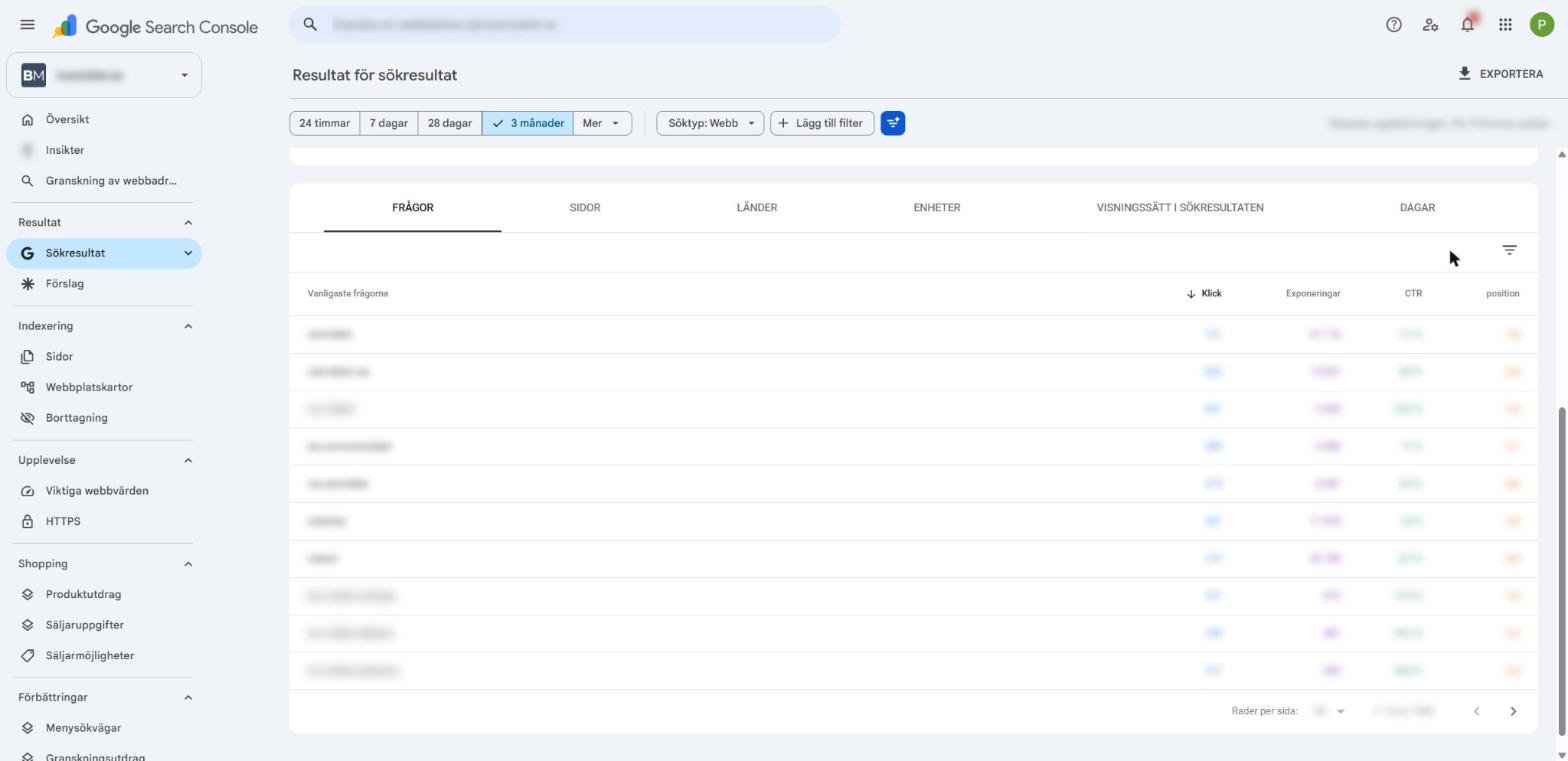
Task: Open Webbplatskartor in the sidebar
Action: [104, 387]
